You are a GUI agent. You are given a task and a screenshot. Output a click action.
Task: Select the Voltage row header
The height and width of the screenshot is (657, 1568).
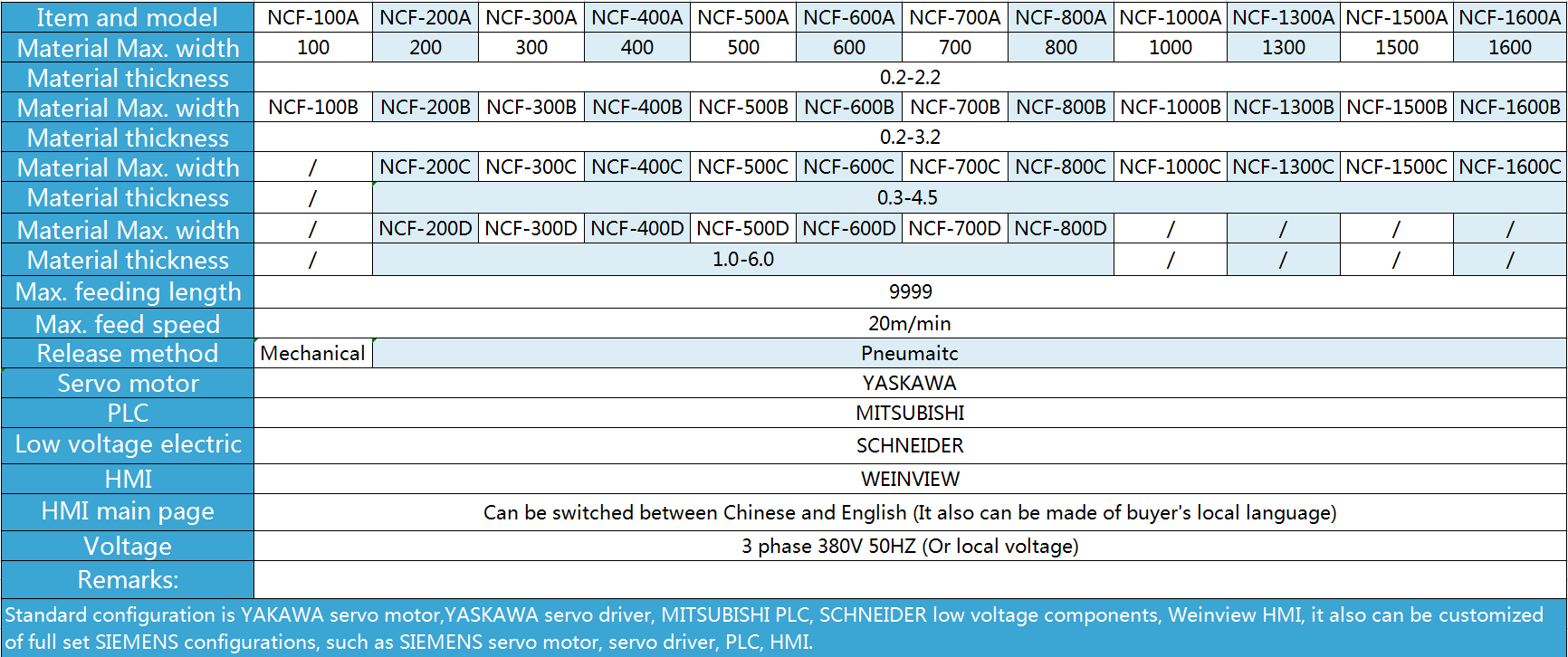pos(128,546)
